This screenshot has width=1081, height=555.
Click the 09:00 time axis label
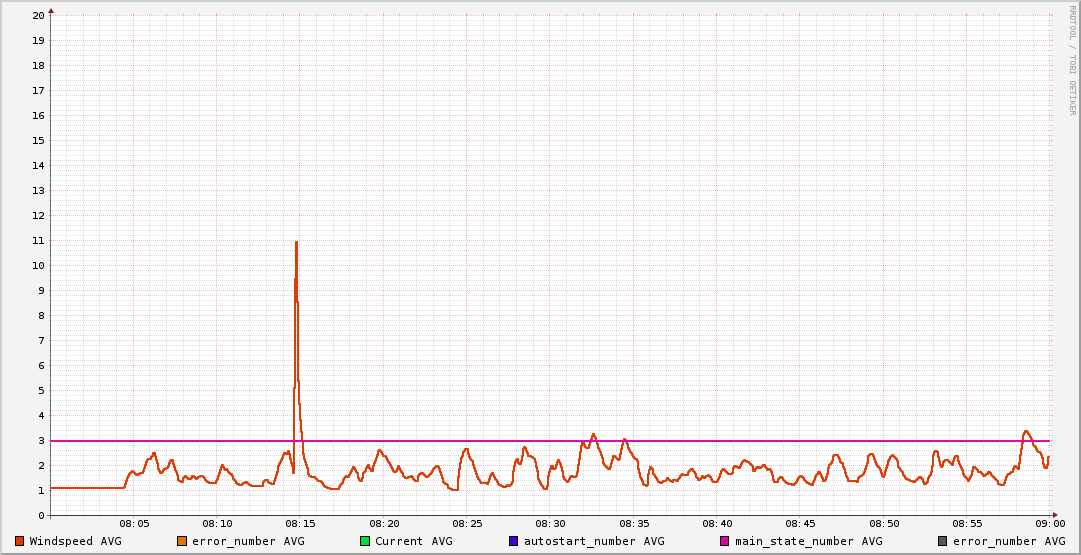(x=1049, y=524)
